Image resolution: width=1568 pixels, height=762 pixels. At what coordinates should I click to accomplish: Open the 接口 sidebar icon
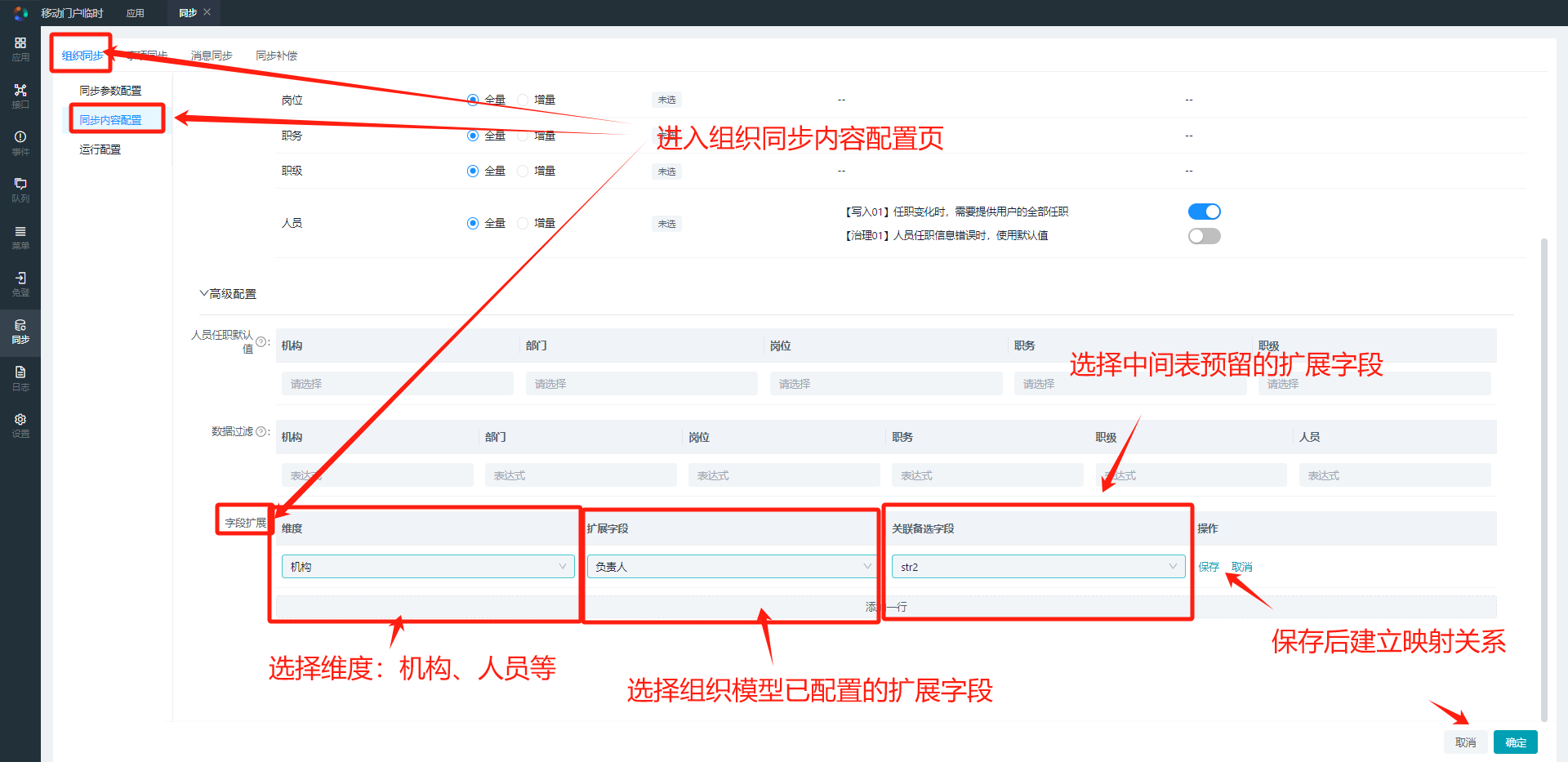20,96
